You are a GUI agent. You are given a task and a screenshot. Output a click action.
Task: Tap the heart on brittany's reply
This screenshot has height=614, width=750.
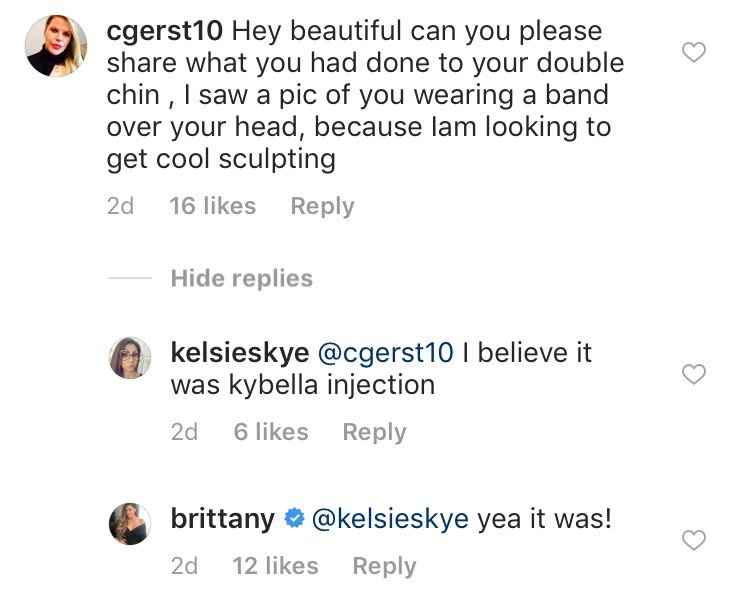click(693, 541)
